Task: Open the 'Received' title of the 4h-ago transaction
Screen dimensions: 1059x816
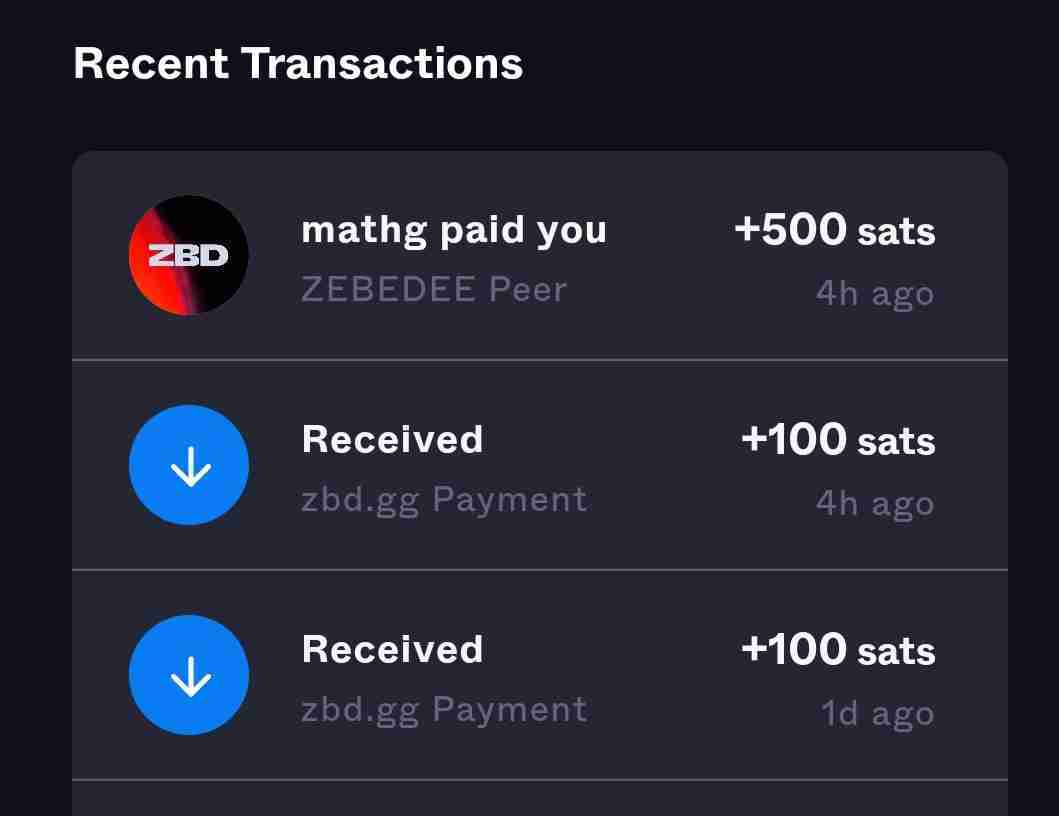Action: coord(392,440)
